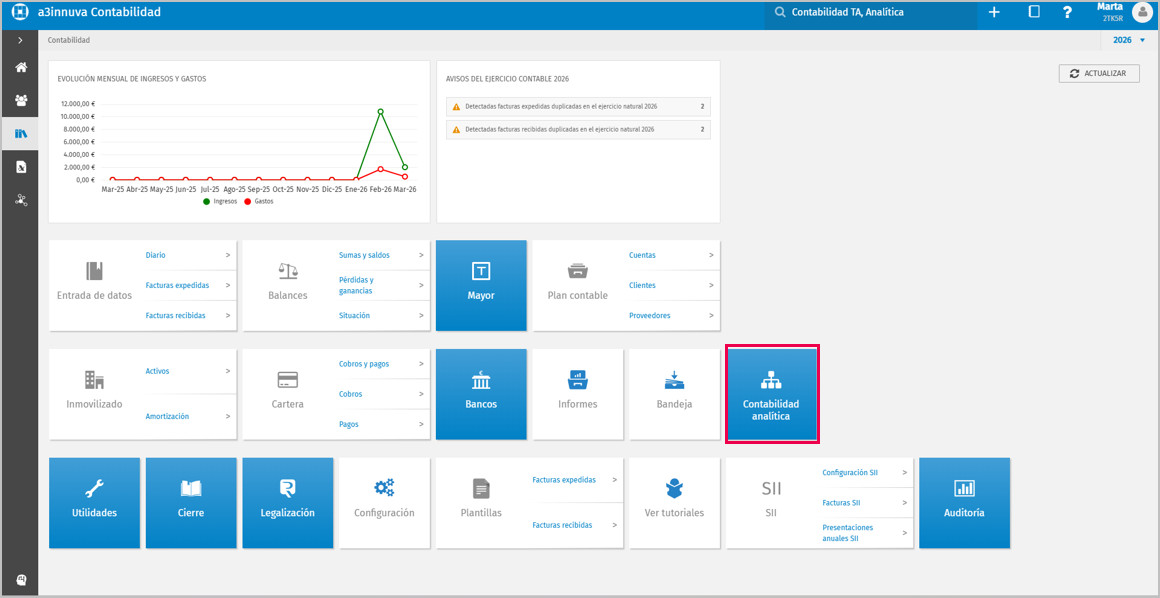Image resolution: width=1160 pixels, height=598 pixels.
Task: Open the year 2026 dropdown
Action: [x=1129, y=40]
